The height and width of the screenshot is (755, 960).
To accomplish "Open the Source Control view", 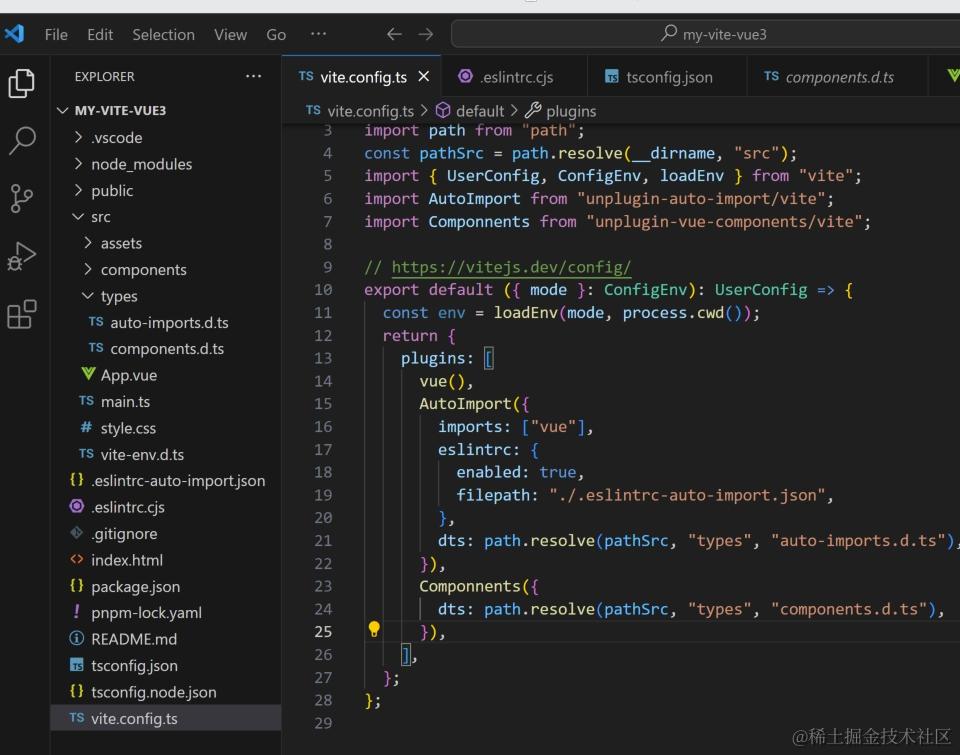I will pos(21,198).
